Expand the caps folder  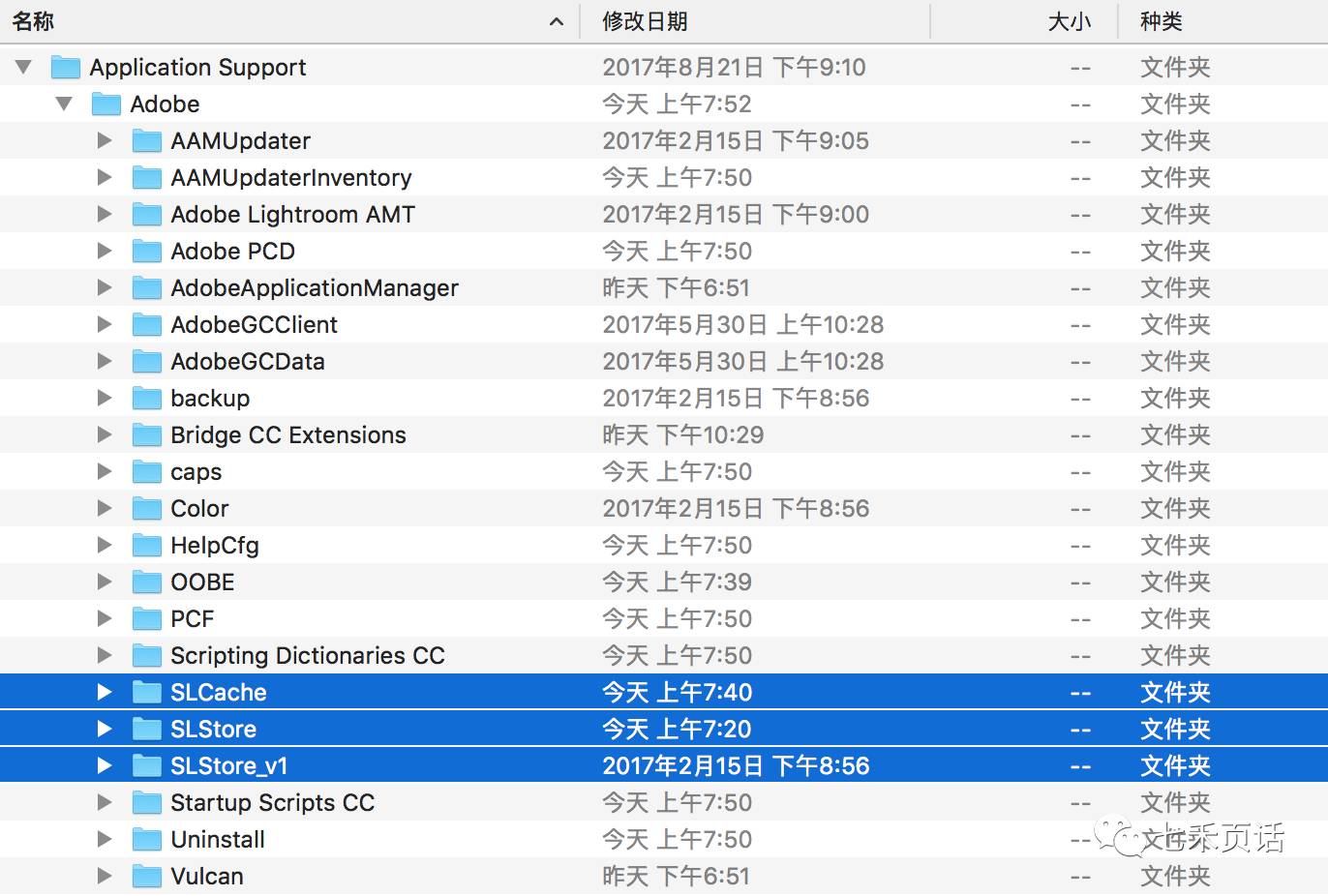(105, 471)
